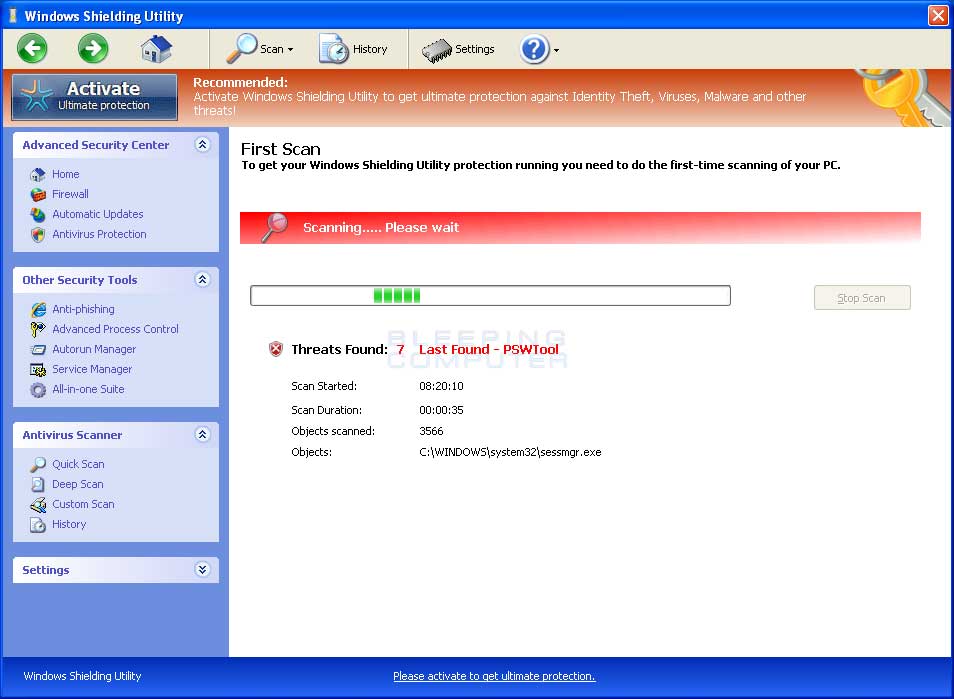The image size is (954, 699).
Task: Open the Anti-phishing link
Action: pos(83,310)
